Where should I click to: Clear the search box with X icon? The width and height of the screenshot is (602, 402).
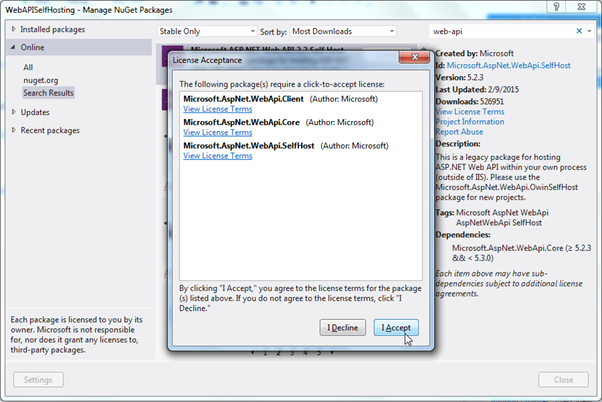579,31
